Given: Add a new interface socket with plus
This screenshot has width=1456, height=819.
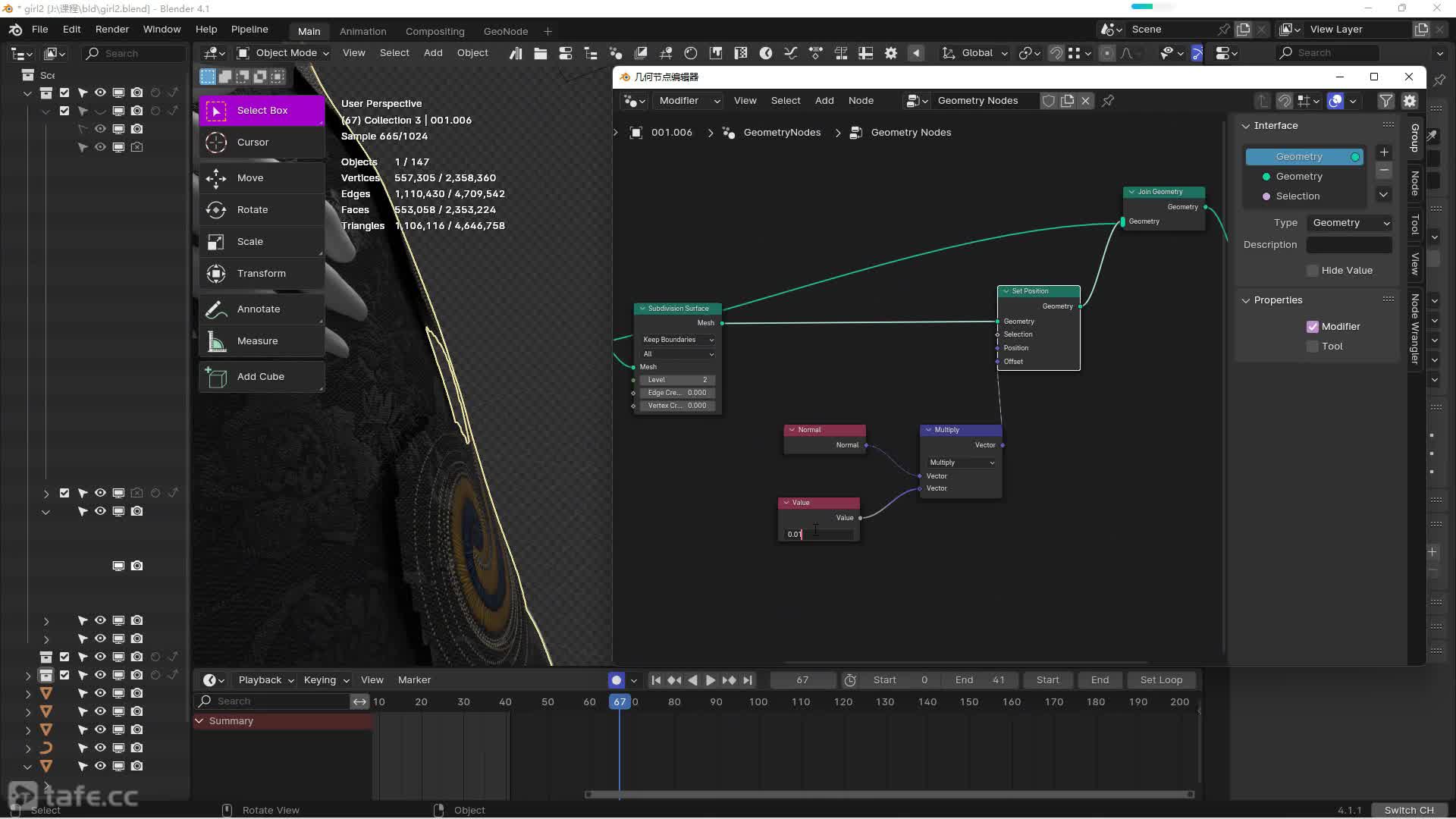Looking at the screenshot, I should (1384, 152).
